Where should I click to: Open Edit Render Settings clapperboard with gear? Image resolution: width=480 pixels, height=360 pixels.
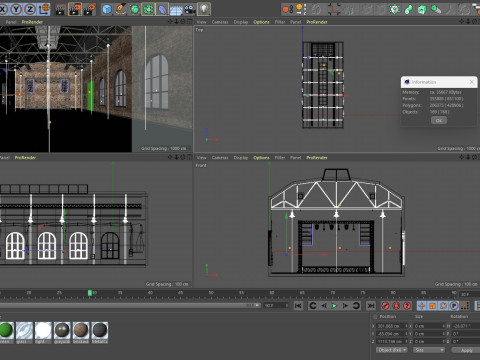pyautogui.click(x=89, y=9)
